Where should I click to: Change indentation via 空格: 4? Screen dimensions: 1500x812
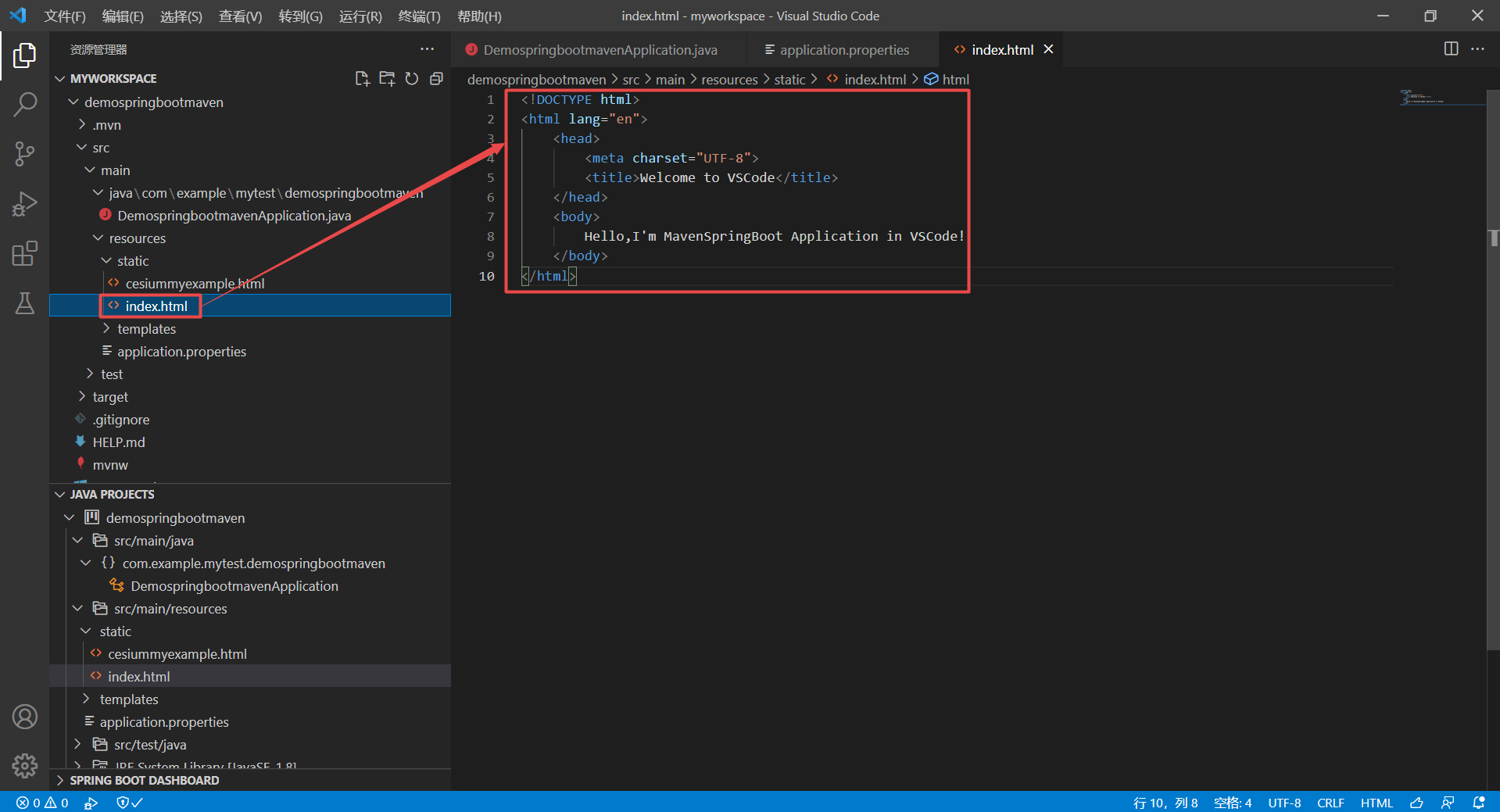[1233, 803]
